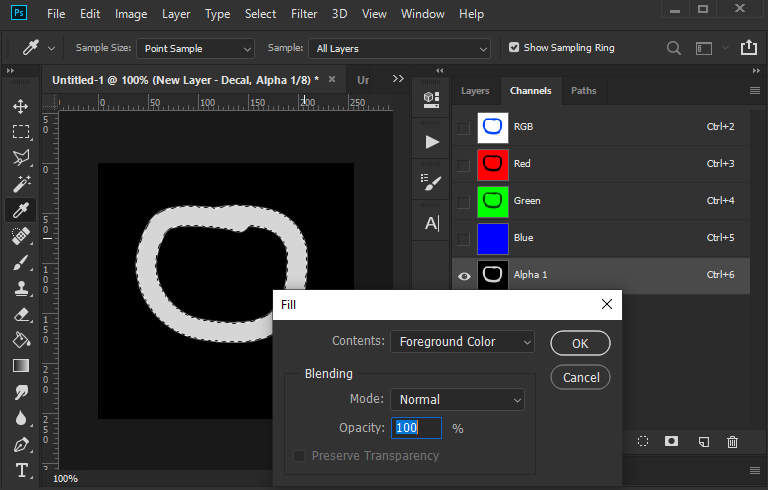
Task: Collapse the right panels double-arrow
Action: [756, 71]
